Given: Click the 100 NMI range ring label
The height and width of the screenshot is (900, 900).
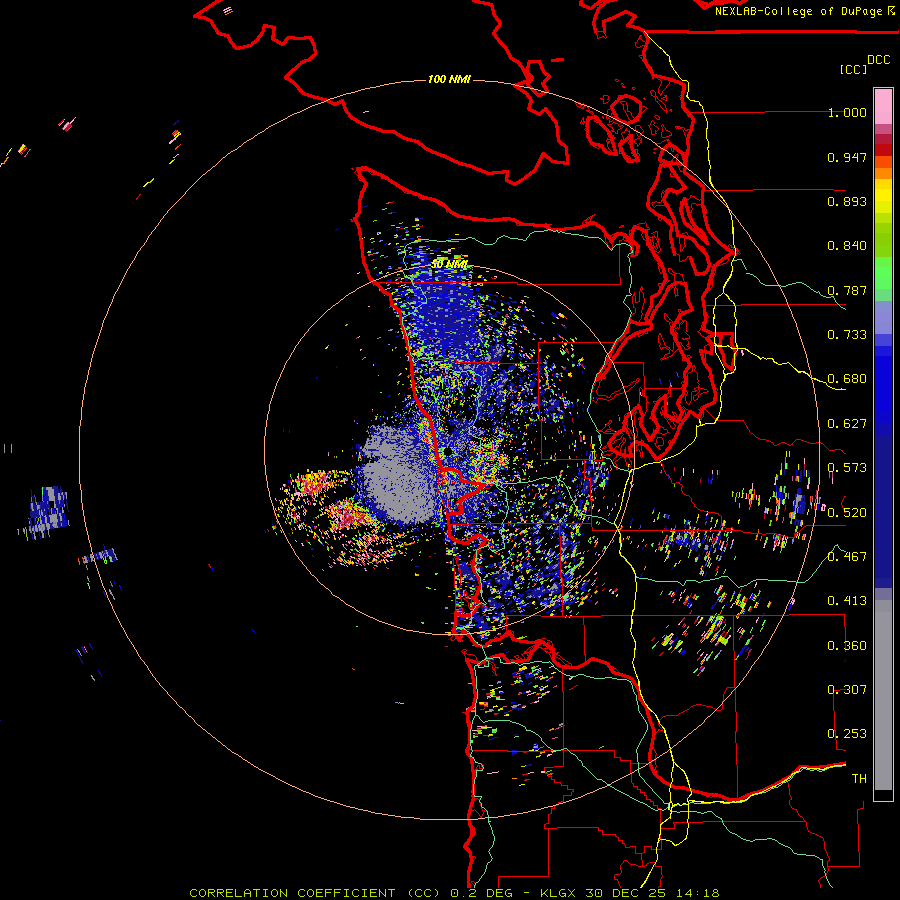Looking at the screenshot, I should pos(449,79).
